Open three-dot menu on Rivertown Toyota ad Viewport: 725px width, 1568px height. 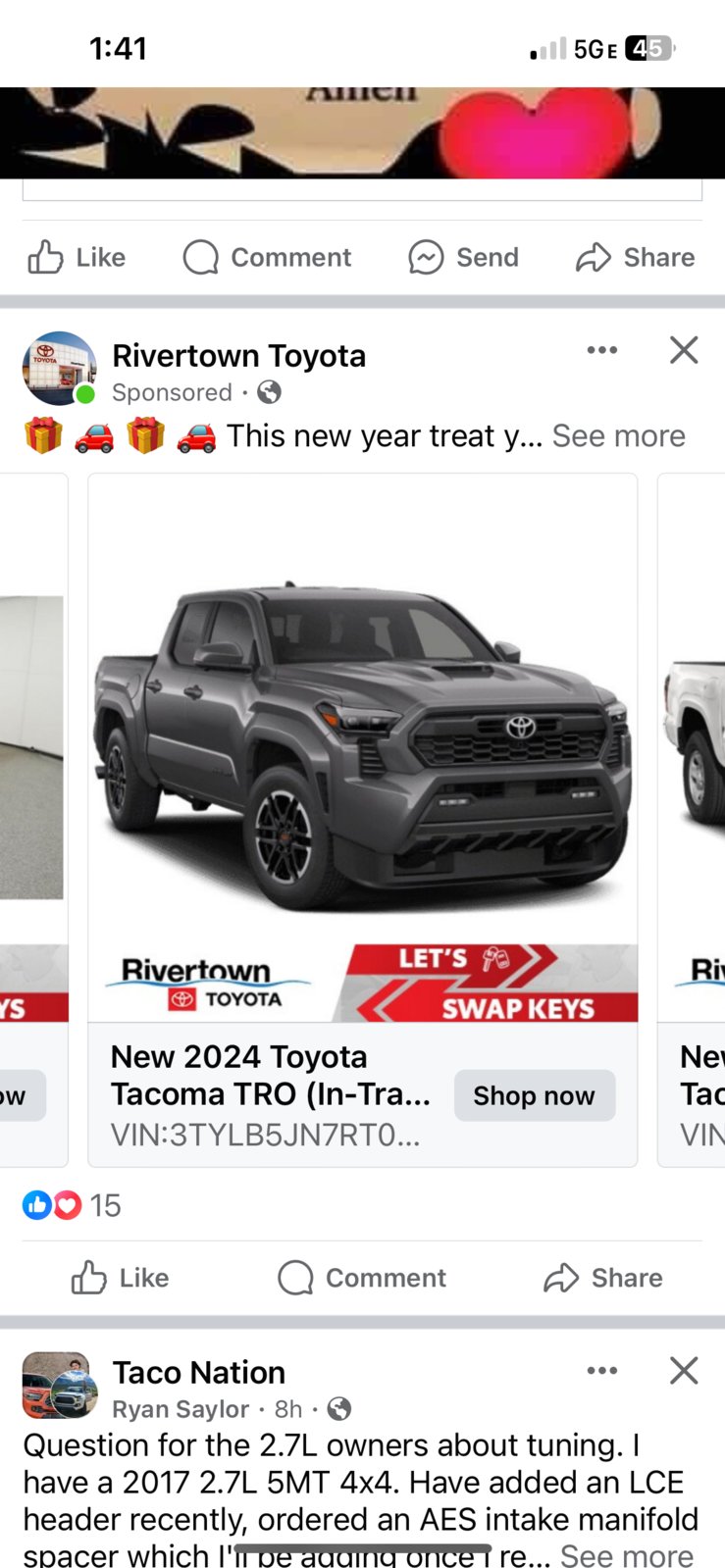click(x=601, y=350)
